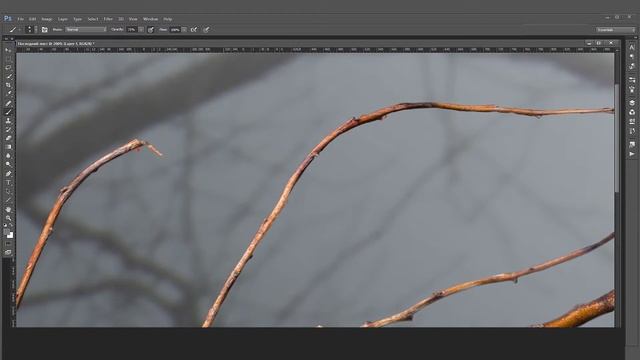Viewport: 640px width, 360px height.
Task: Open the Edit menu
Action: coord(32,19)
